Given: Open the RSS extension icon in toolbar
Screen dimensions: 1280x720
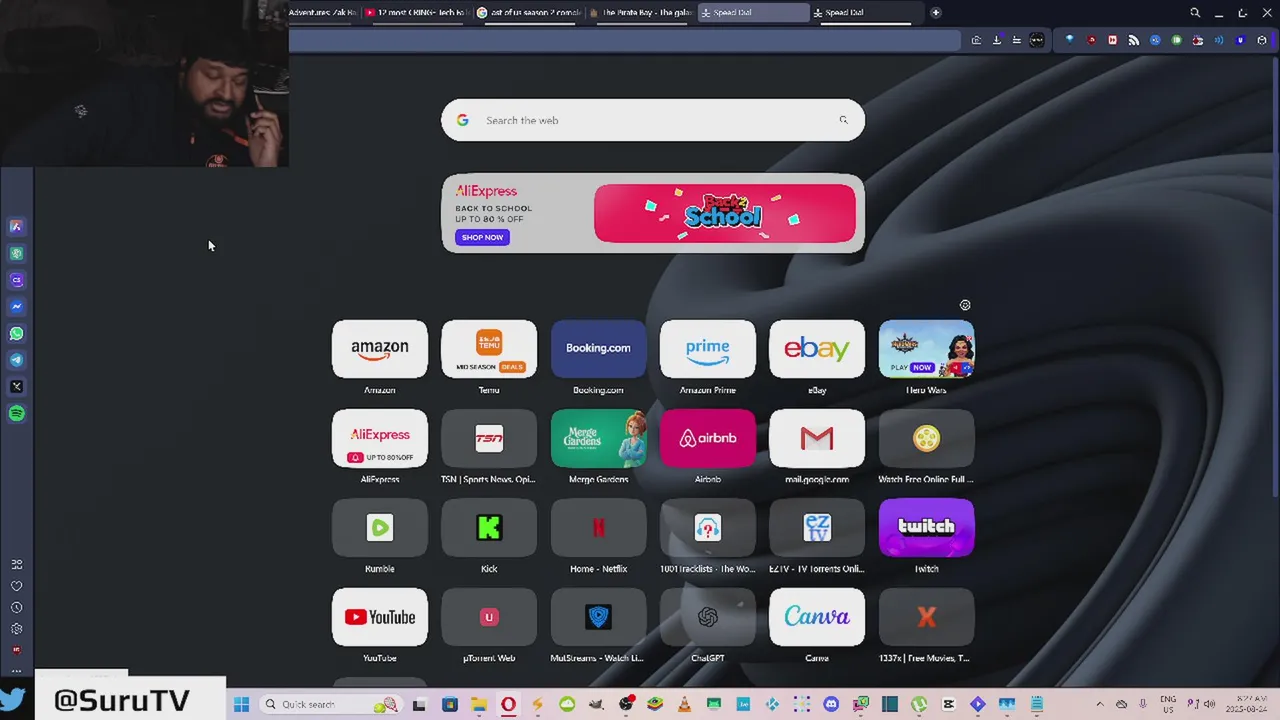Looking at the screenshot, I should pyautogui.click(x=1133, y=40).
